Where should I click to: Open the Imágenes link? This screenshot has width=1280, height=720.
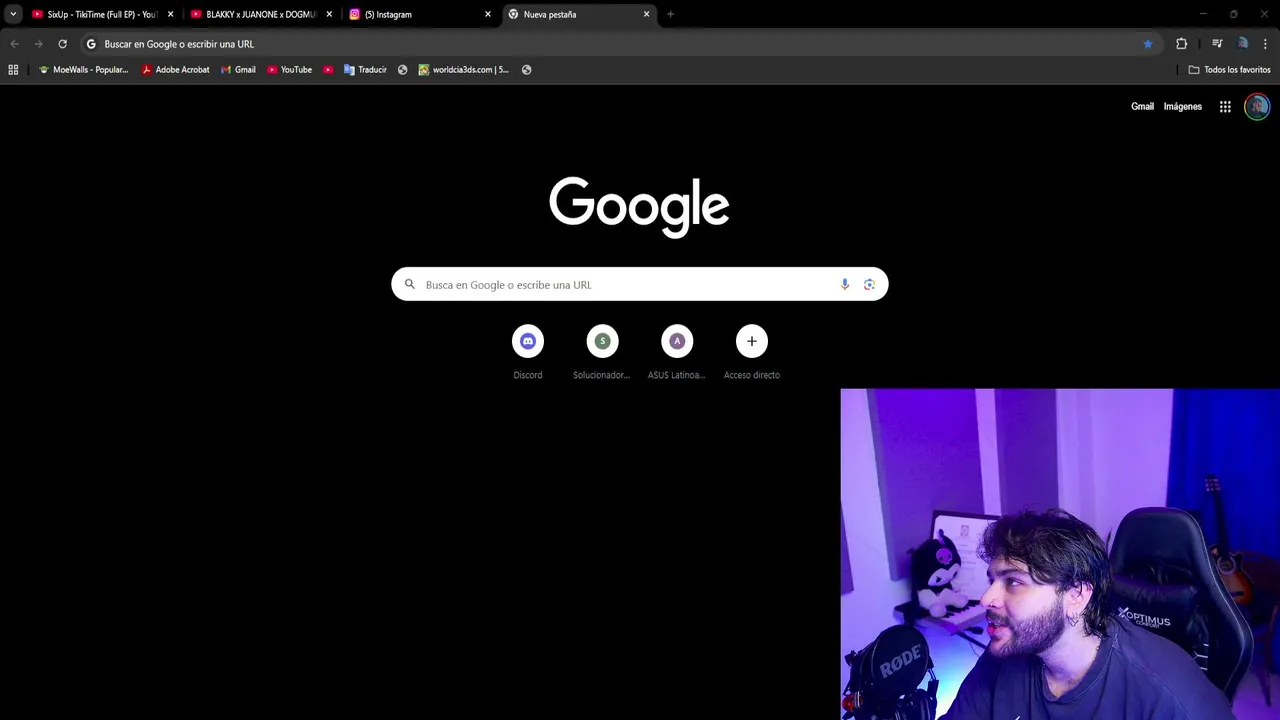point(1182,106)
